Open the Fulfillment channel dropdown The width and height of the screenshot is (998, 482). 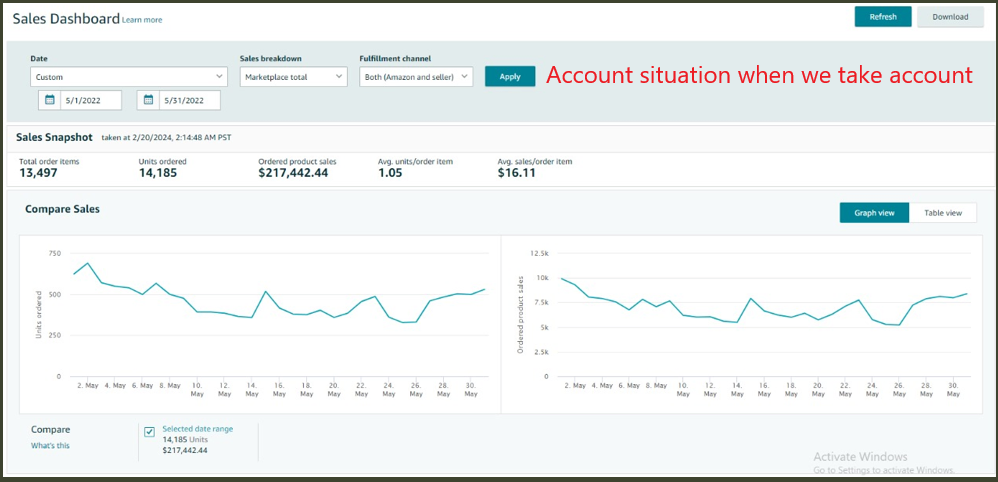click(415, 77)
